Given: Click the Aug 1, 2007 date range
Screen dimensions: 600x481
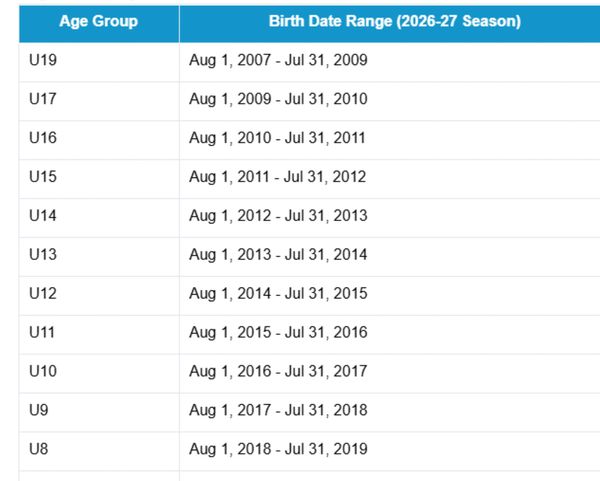Looking at the screenshot, I should click(278, 60).
